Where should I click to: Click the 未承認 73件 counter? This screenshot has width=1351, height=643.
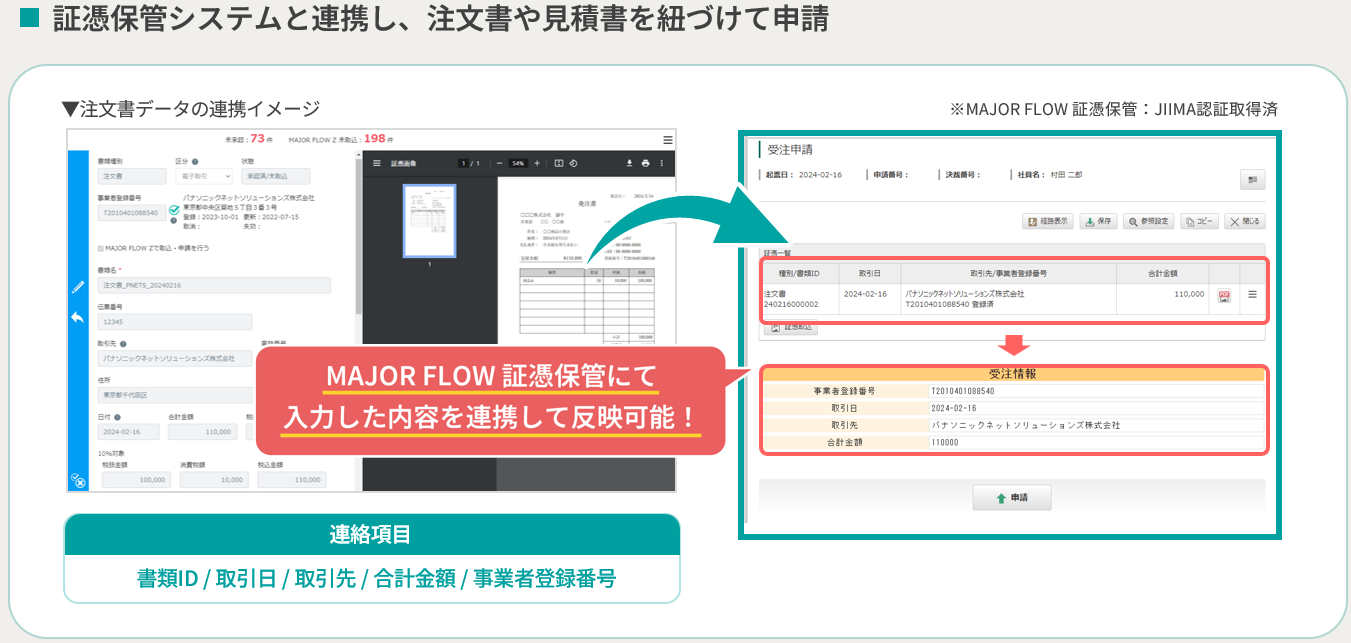pos(250,139)
